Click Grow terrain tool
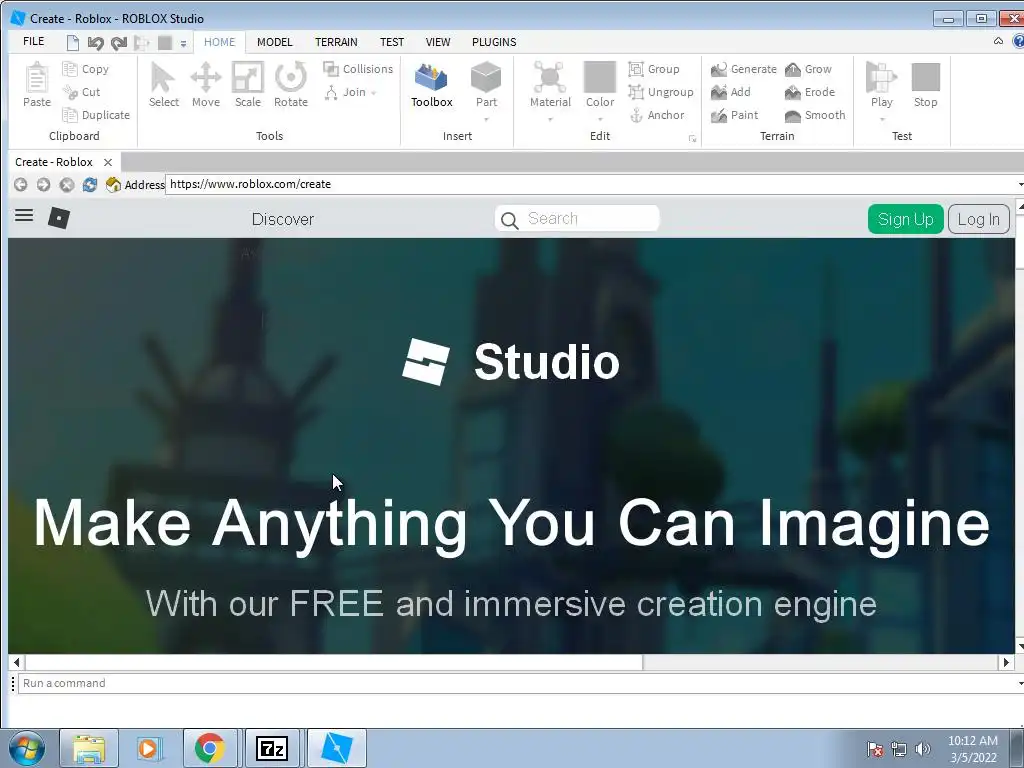Viewport: 1024px width, 768px height. tap(808, 69)
